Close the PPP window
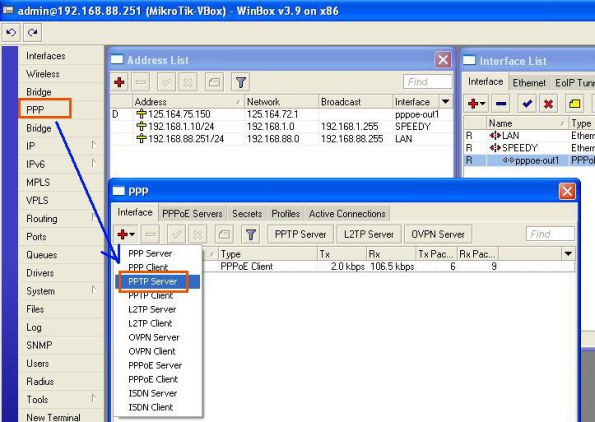Image resolution: width=595 pixels, height=422 pixels. (x=567, y=191)
